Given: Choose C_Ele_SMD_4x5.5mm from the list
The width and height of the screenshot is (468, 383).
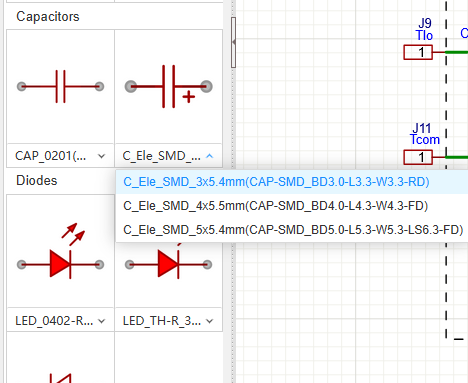Looking at the screenshot, I should click(x=292, y=206).
